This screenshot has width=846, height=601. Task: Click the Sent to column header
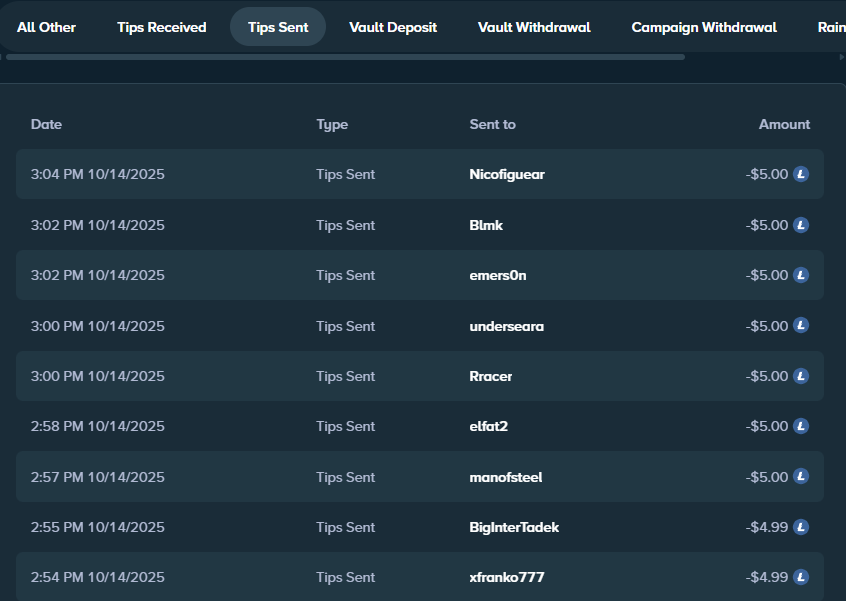point(493,124)
